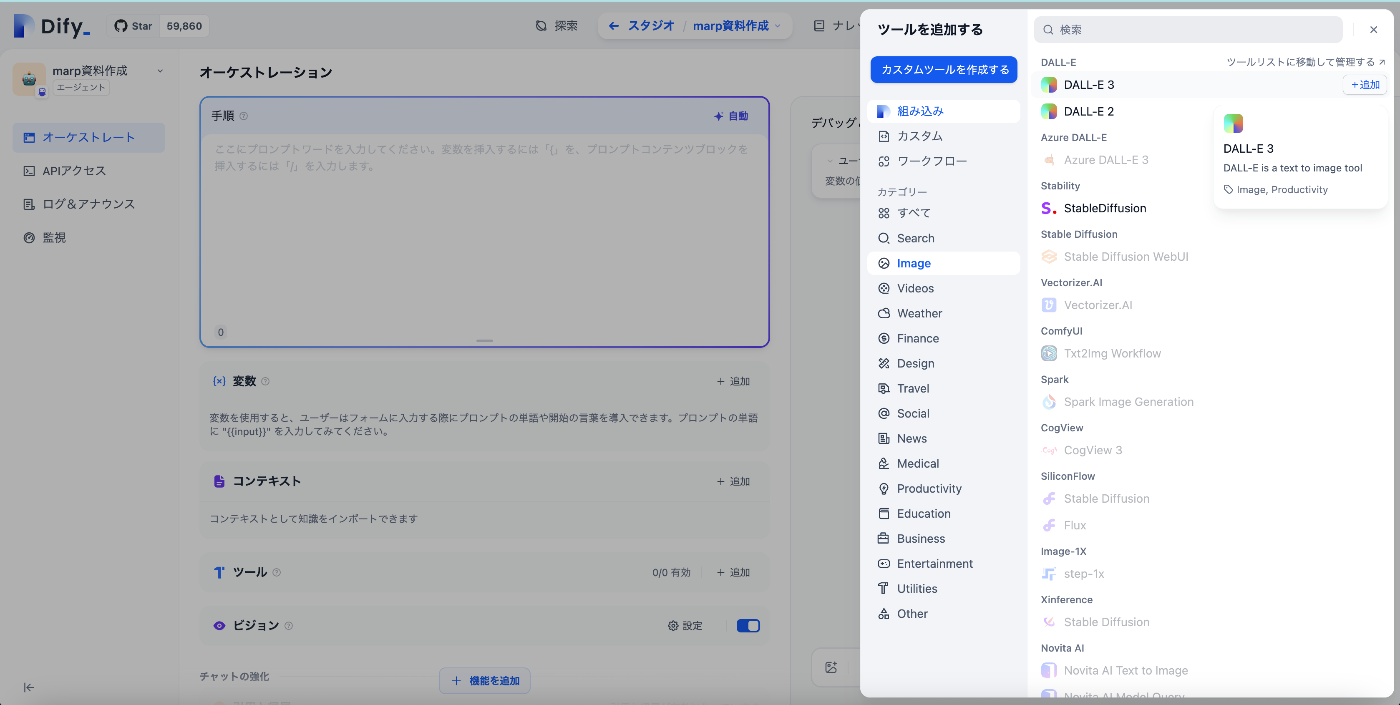
Task: Click the 機能を追加 button
Action: (x=485, y=681)
